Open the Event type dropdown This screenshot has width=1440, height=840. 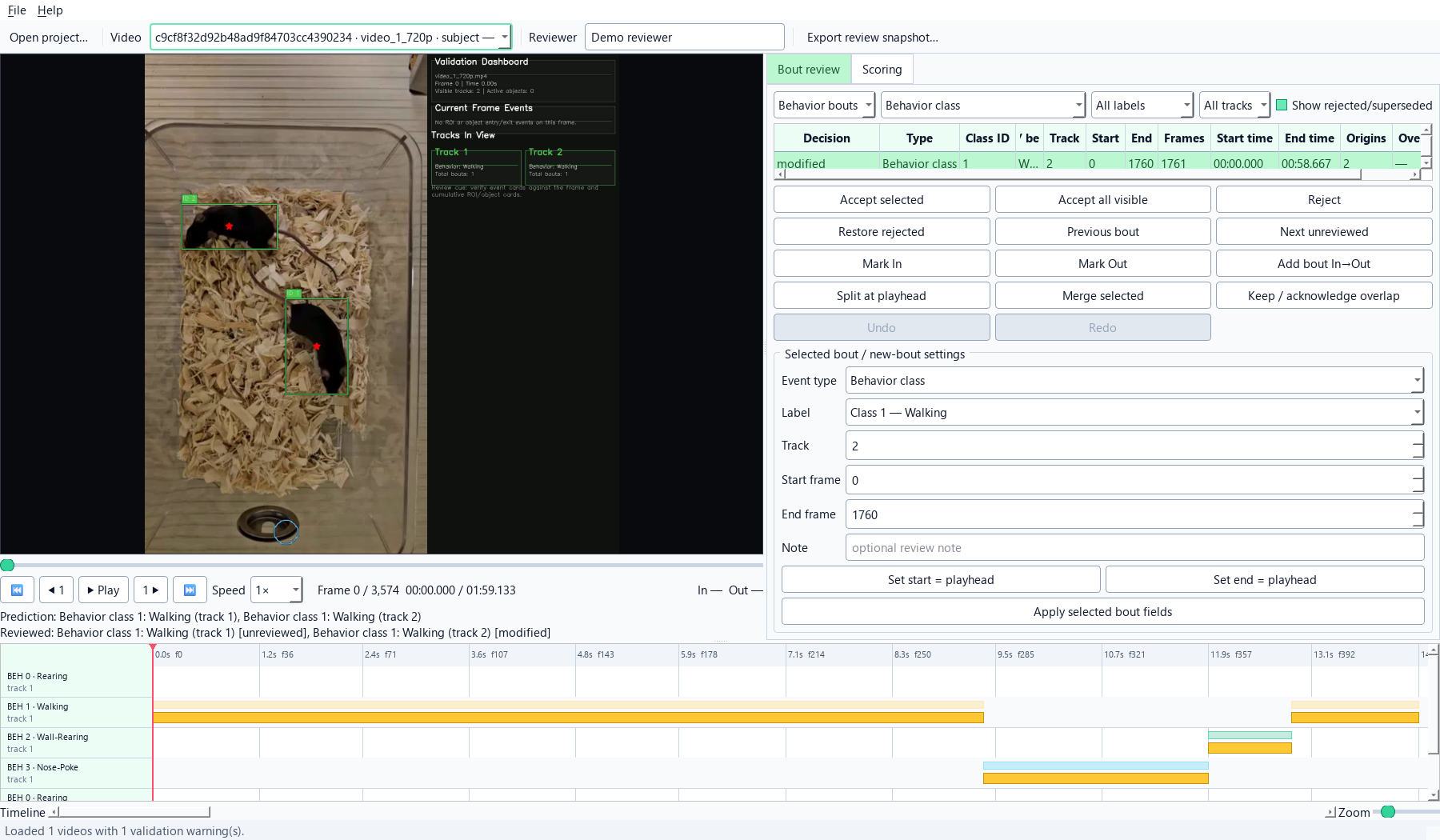(x=1134, y=380)
